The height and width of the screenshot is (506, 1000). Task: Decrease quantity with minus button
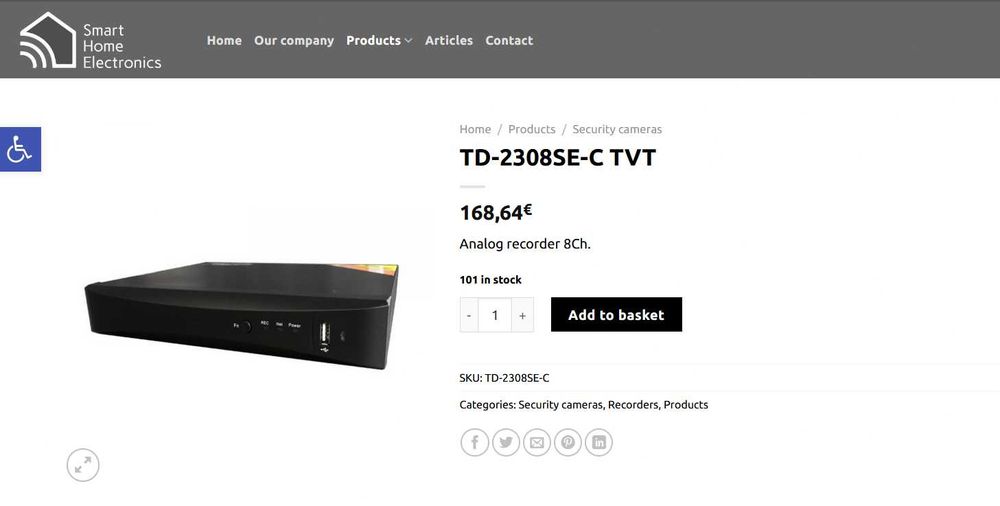(x=469, y=315)
